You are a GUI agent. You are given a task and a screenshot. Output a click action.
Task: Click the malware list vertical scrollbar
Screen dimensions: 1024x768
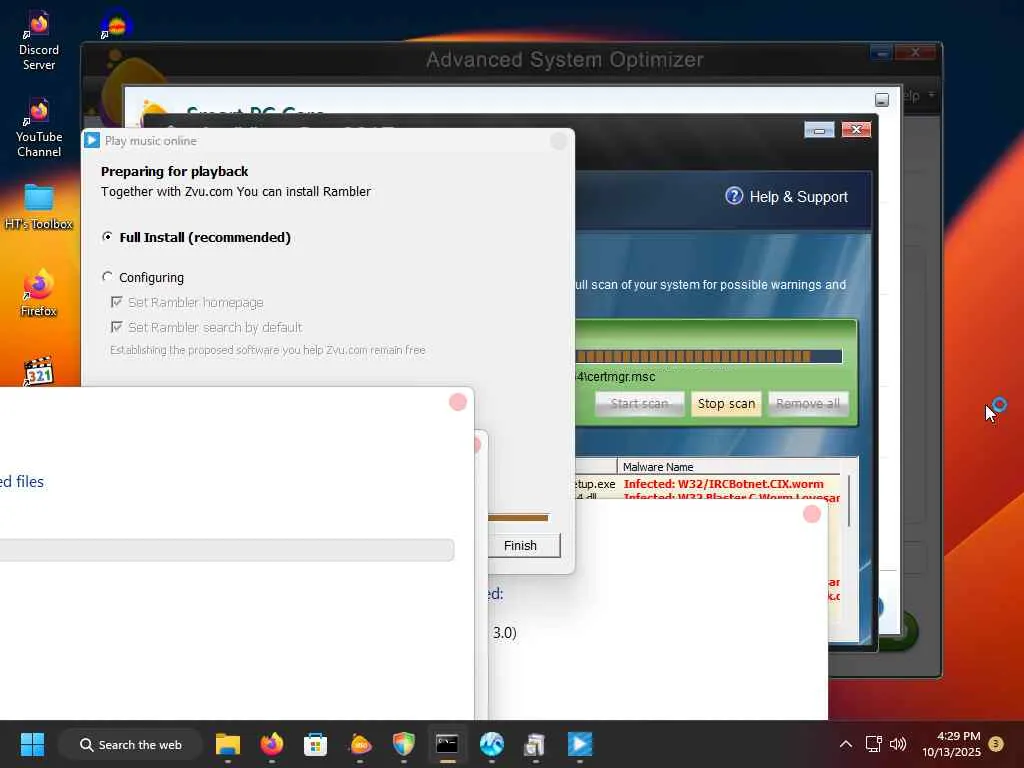click(849, 500)
